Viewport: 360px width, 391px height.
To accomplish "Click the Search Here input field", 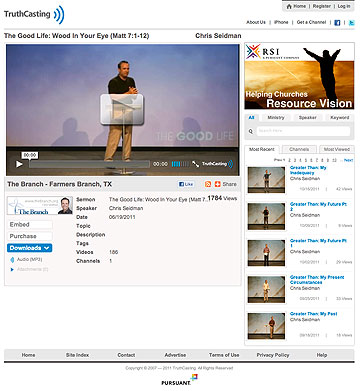I will pos(303,131).
